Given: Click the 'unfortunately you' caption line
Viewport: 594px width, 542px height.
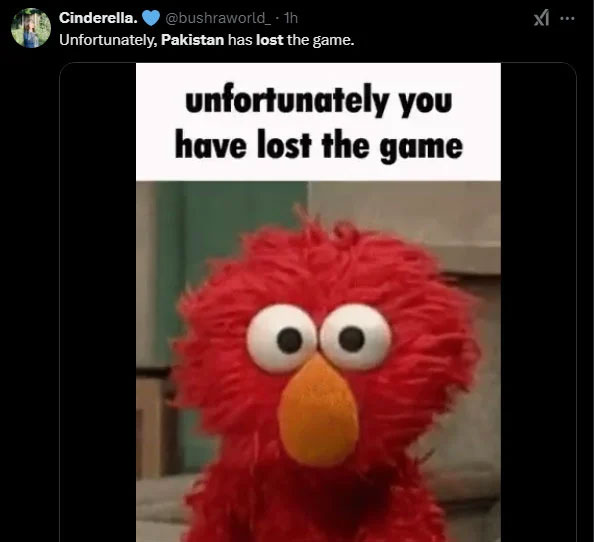Looking at the screenshot, I should tap(319, 100).
